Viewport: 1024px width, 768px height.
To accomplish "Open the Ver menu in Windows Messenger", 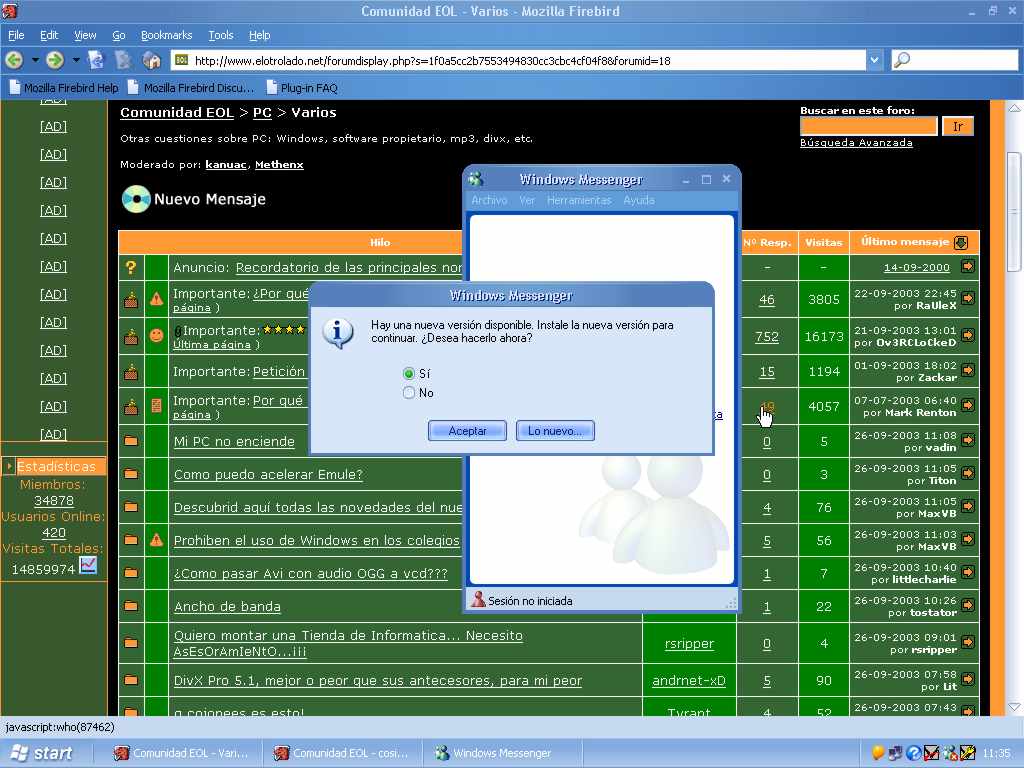I will 527,200.
